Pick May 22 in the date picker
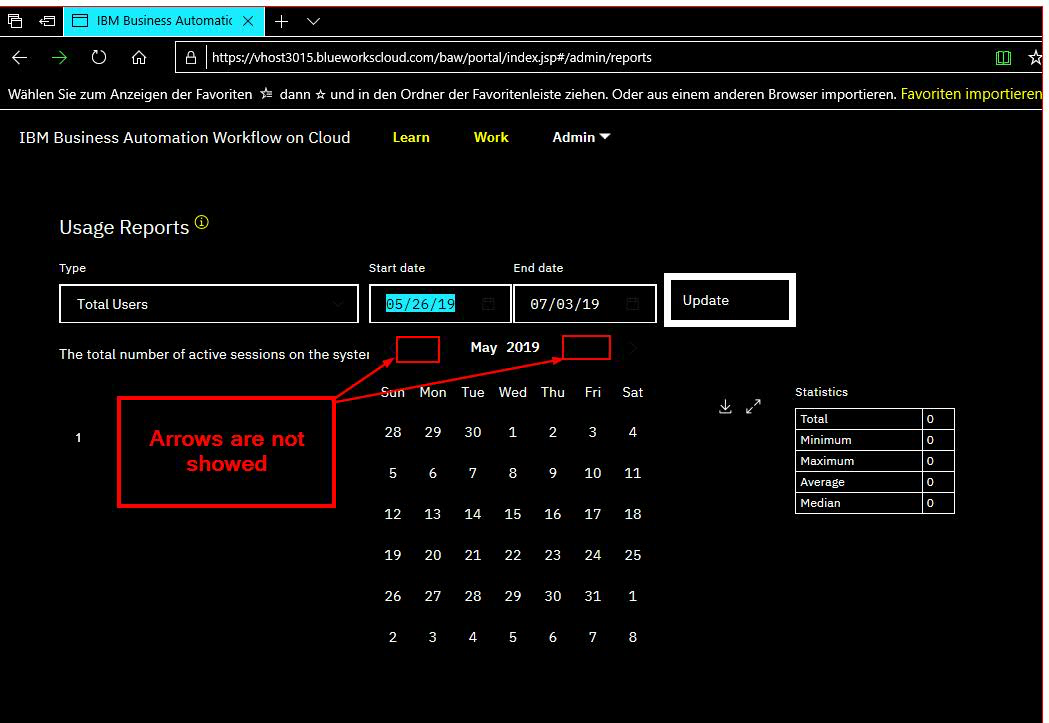1049x723 pixels. [512, 555]
